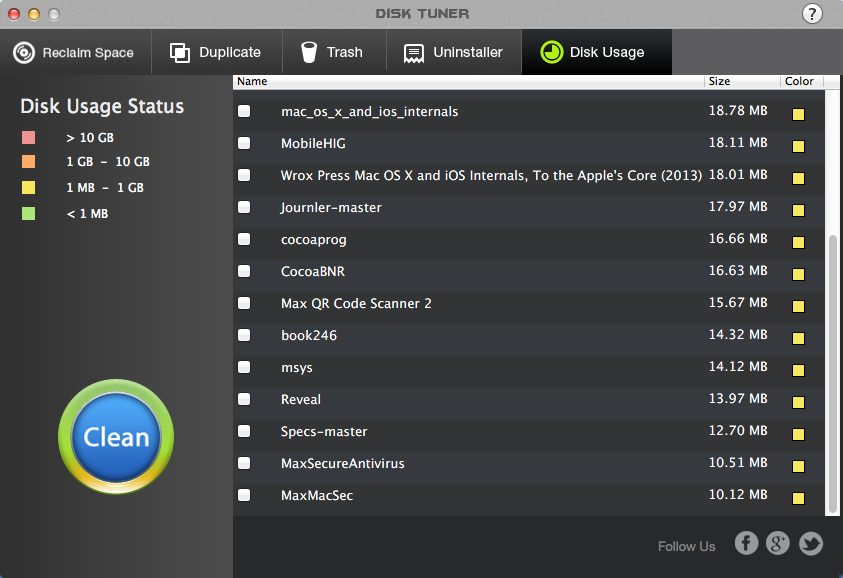Click the yellow swatch for book246
The image size is (843, 578).
(x=798, y=338)
